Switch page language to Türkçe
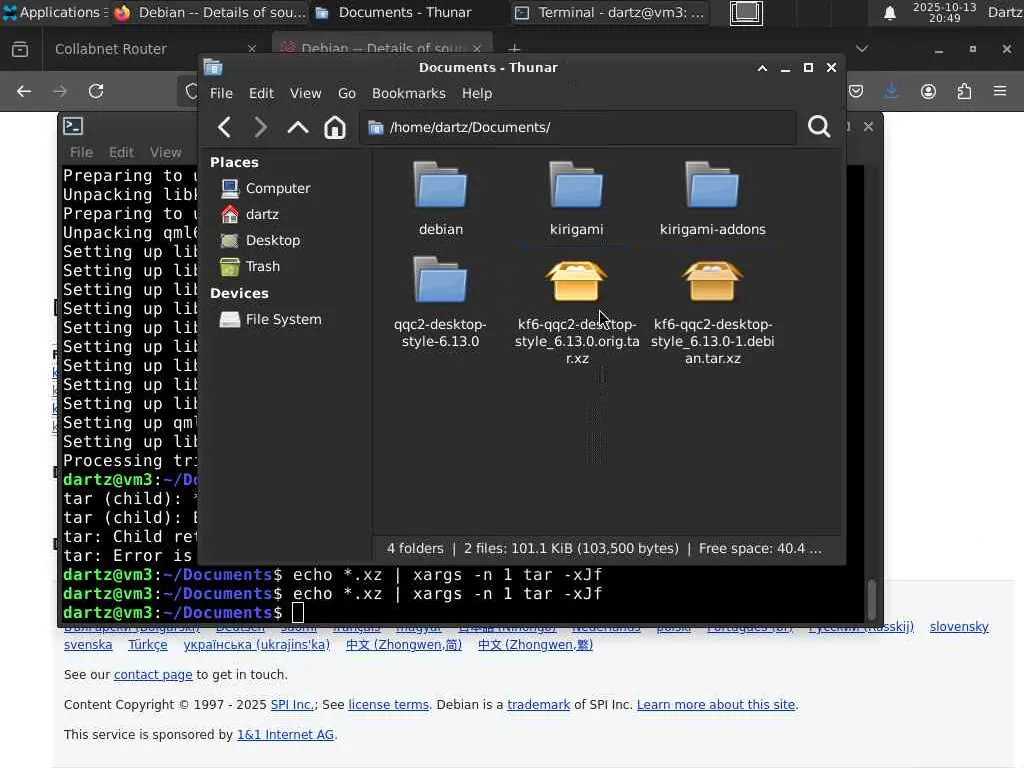This screenshot has width=1024, height=768. 148,645
